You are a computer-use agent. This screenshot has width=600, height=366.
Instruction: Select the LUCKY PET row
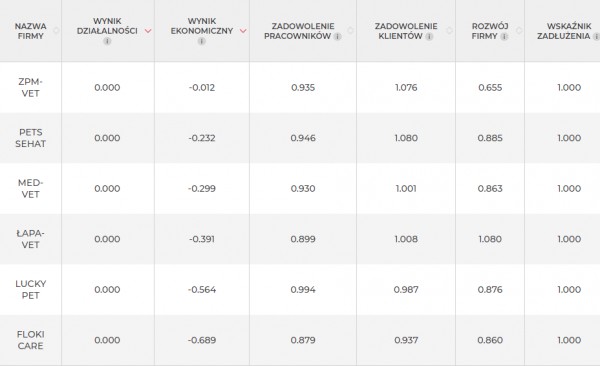click(300, 289)
